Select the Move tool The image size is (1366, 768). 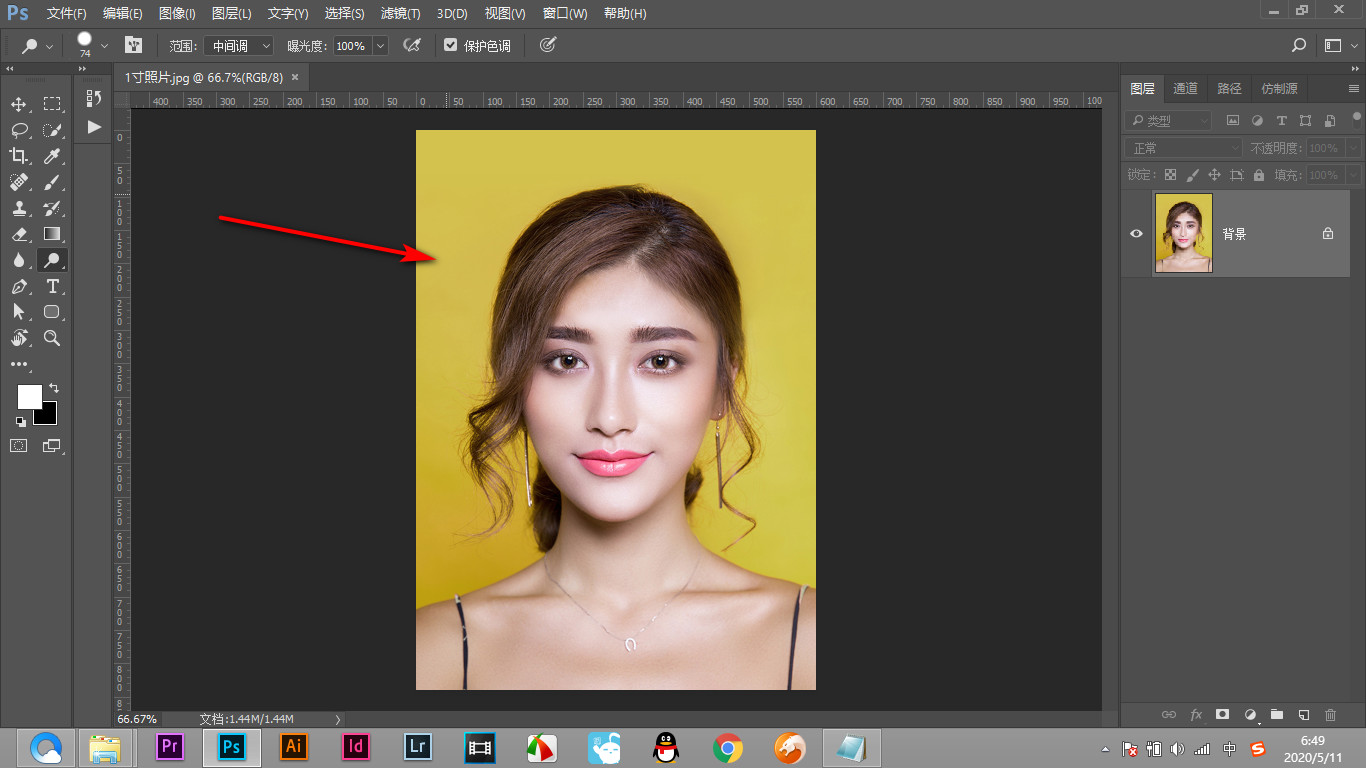point(19,104)
